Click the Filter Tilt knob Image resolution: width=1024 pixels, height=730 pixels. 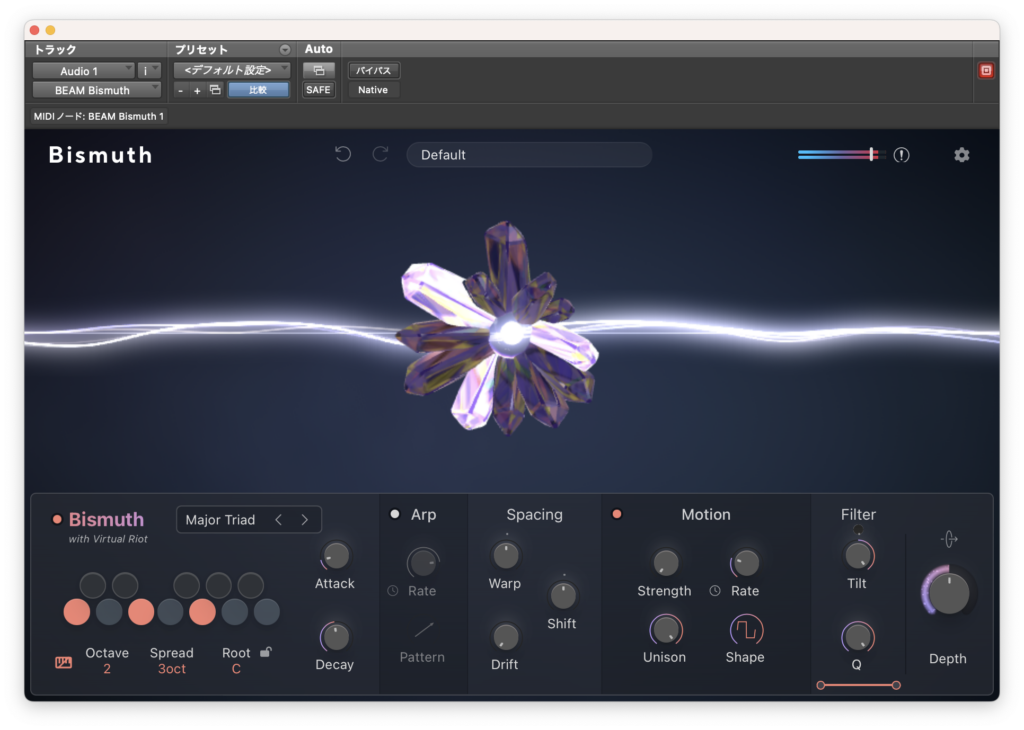point(858,556)
